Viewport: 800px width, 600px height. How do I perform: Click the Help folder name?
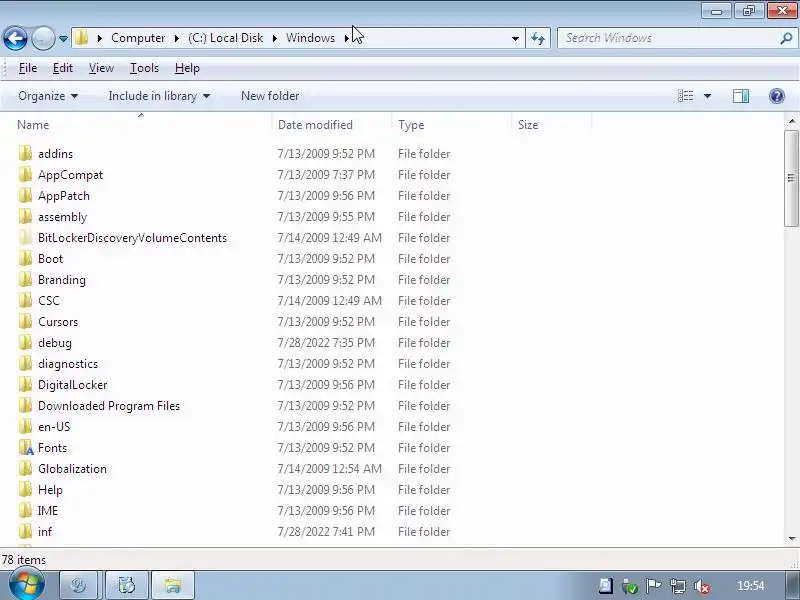tap(50, 490)
